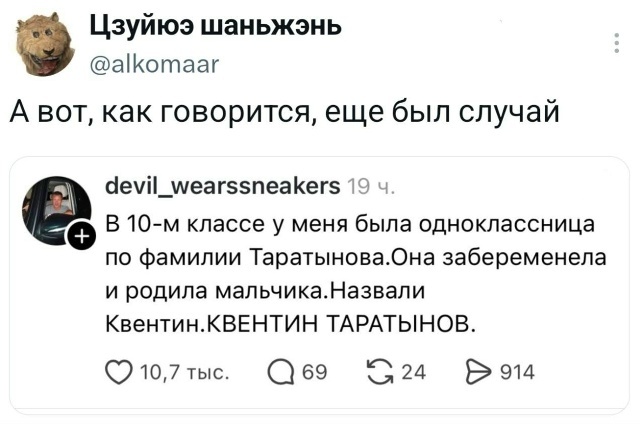
Task: Open devil_wearssneakers profile picture
Action: [56, 210]
